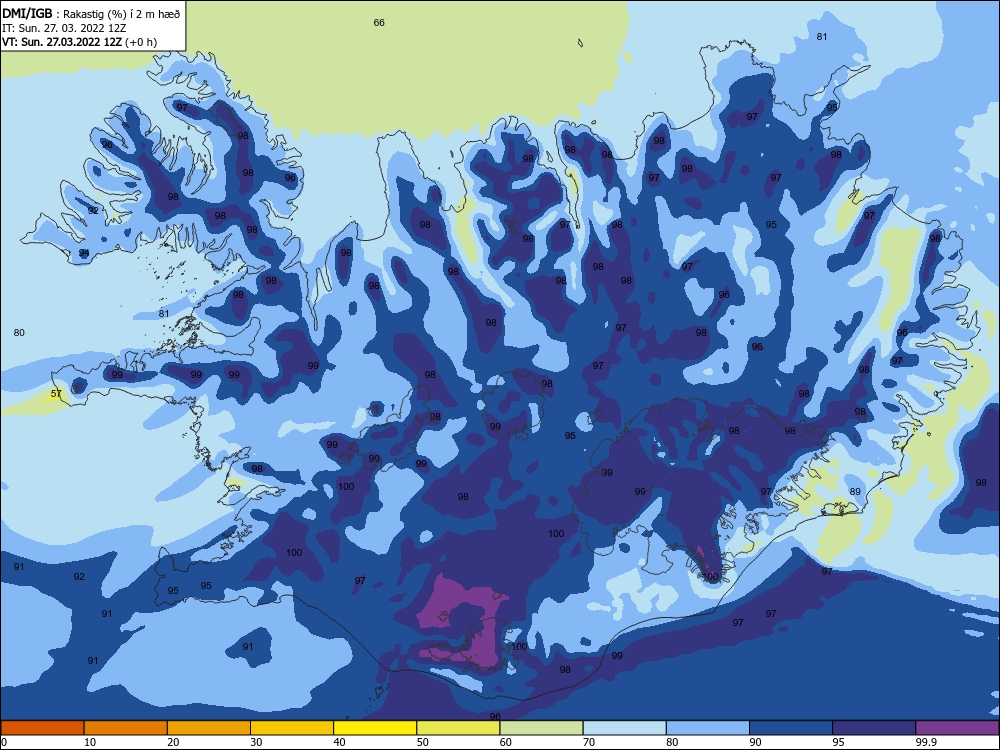Pick the magenta legend swatch above 99.9
This screenshot has width=1000, height=750.
(x=957, y=728)
